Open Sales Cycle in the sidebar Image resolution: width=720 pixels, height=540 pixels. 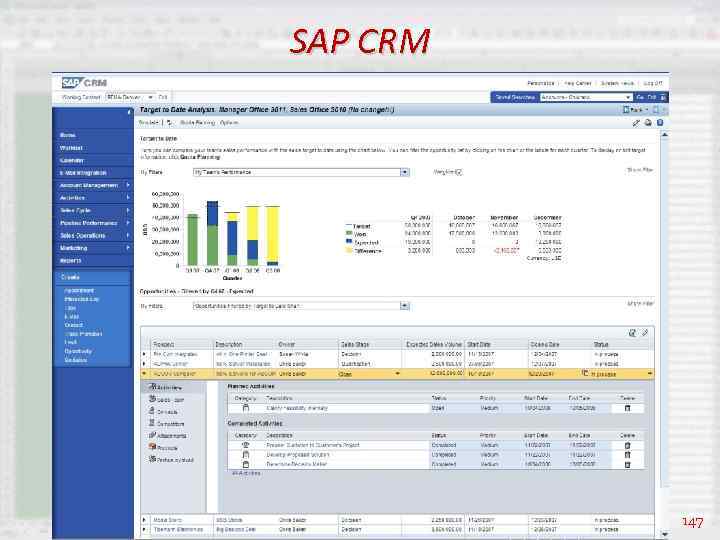(x=75, y=210)
